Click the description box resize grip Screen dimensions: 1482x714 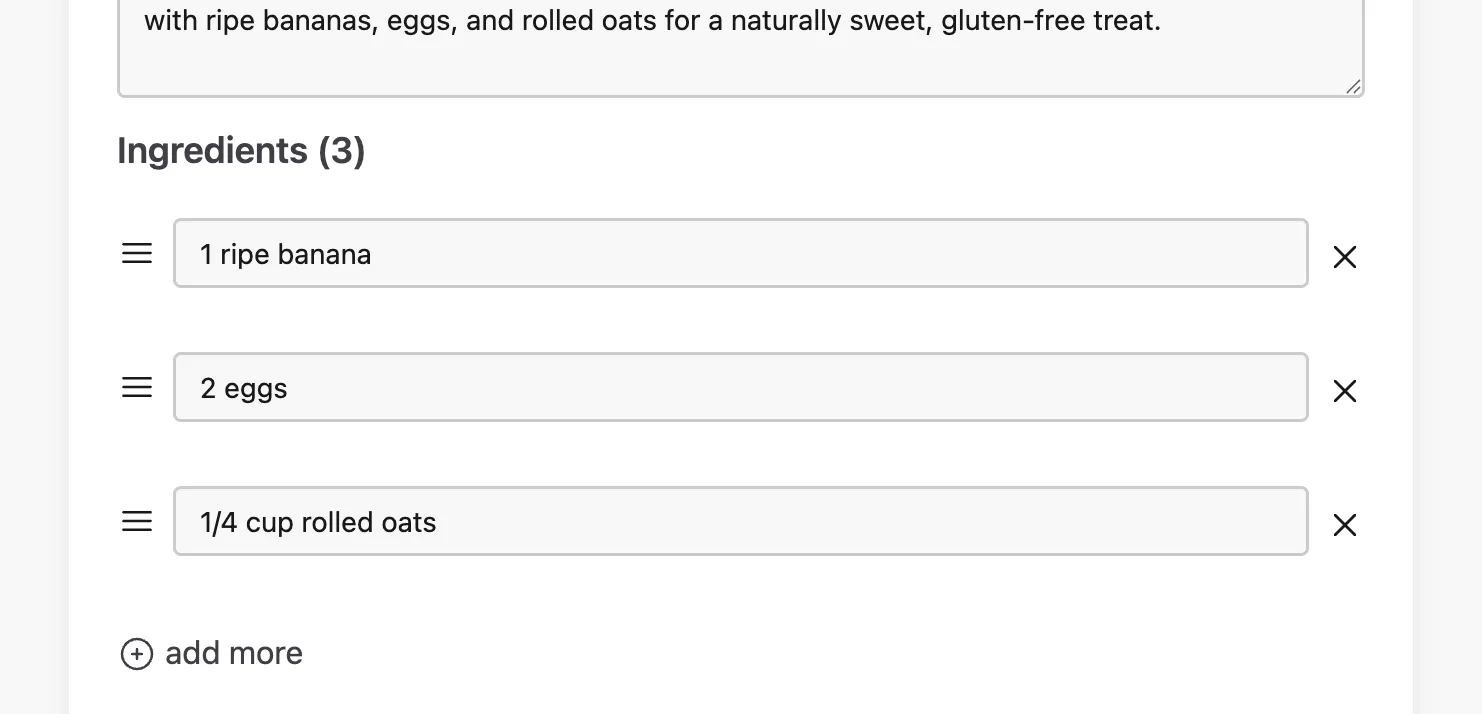1353,87
